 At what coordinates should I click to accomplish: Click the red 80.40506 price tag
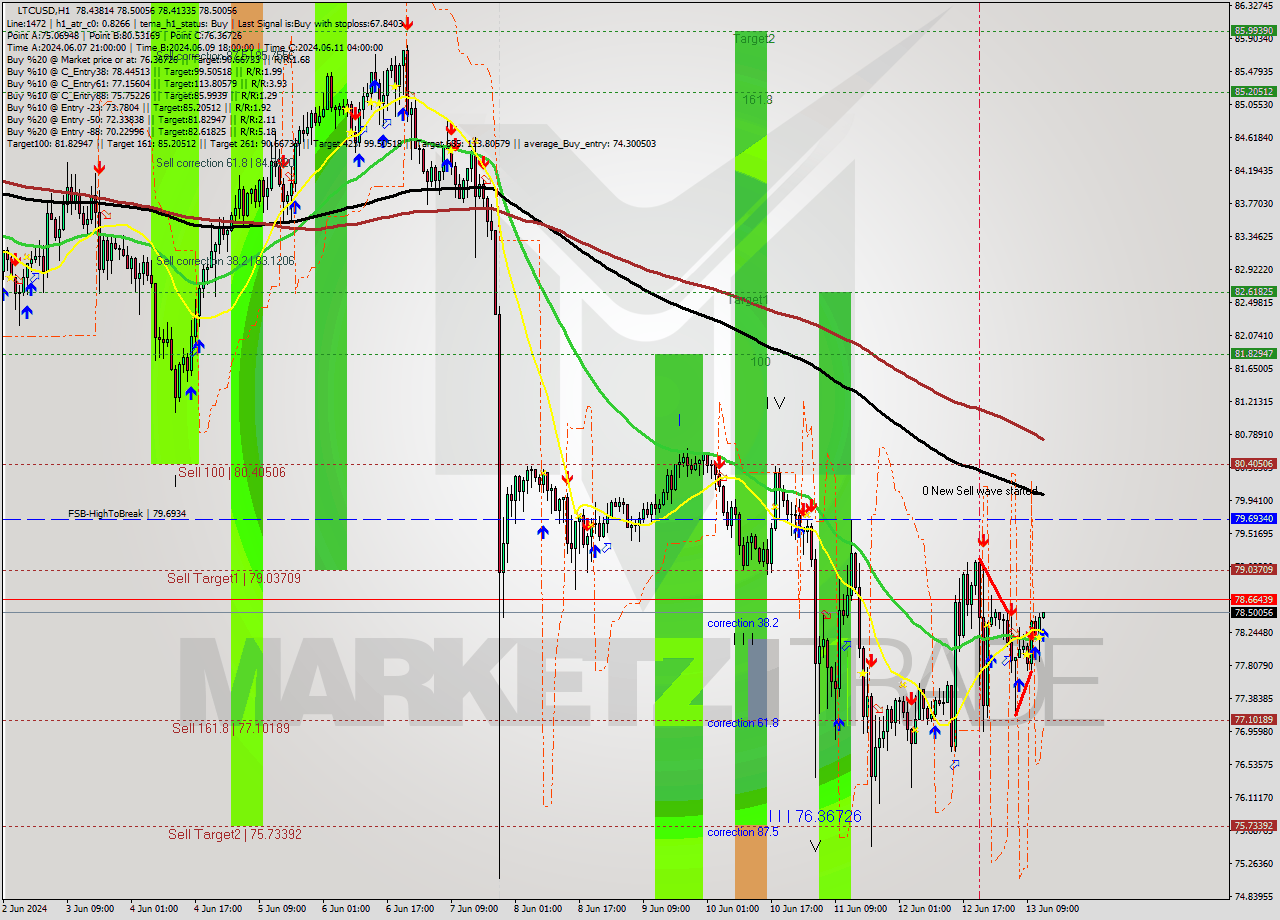pyautogui.click(x=1253, y=464)
